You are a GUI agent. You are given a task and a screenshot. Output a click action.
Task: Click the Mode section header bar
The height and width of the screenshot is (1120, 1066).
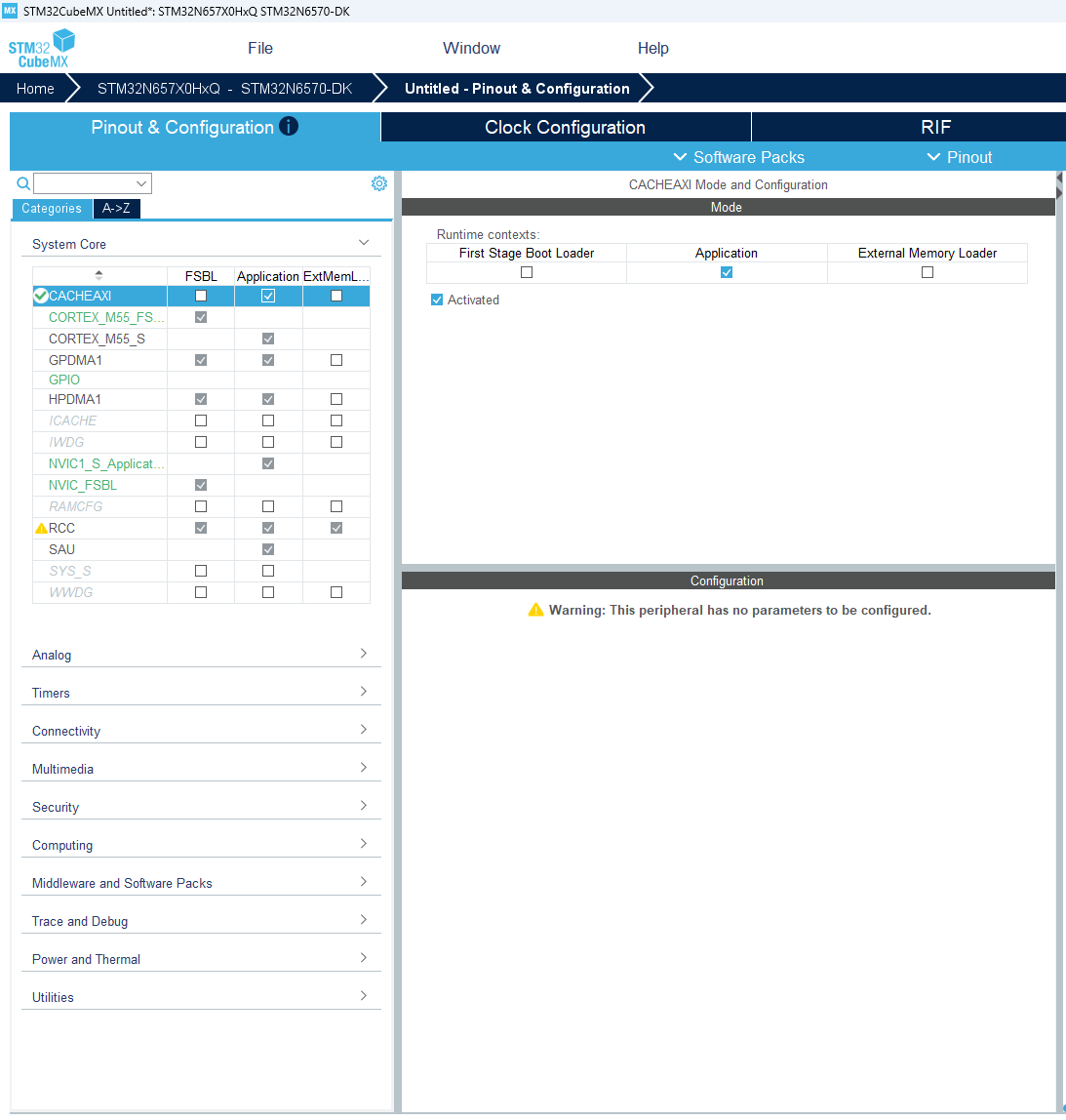[729, 207]
